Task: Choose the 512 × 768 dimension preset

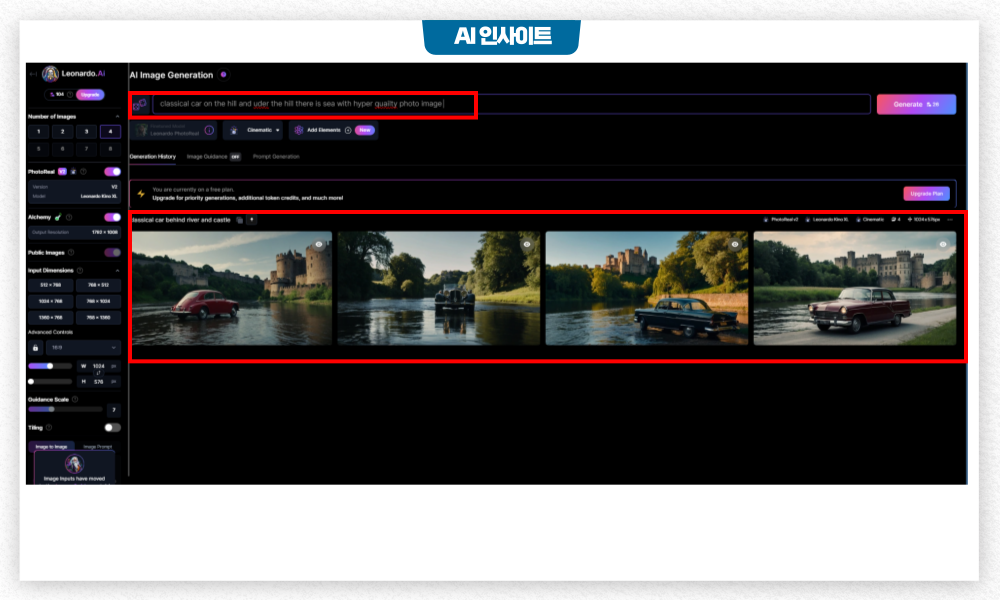Action: coord(50,285)
